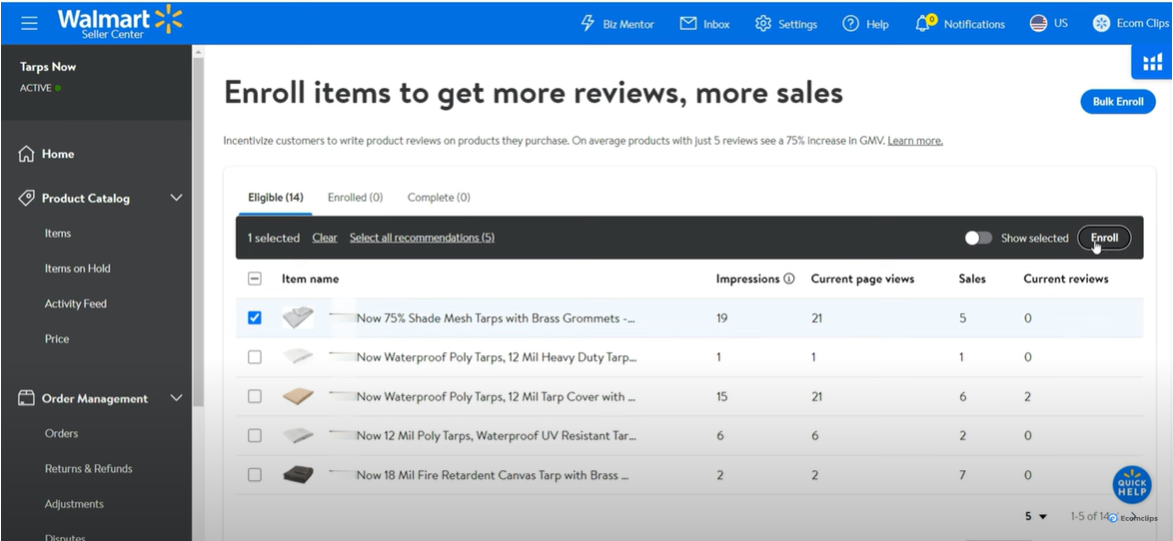This screenshot has width=1173, height=541.
Task: Switch to the Eligible (14) tab
Action: click(x=275, y=198)
